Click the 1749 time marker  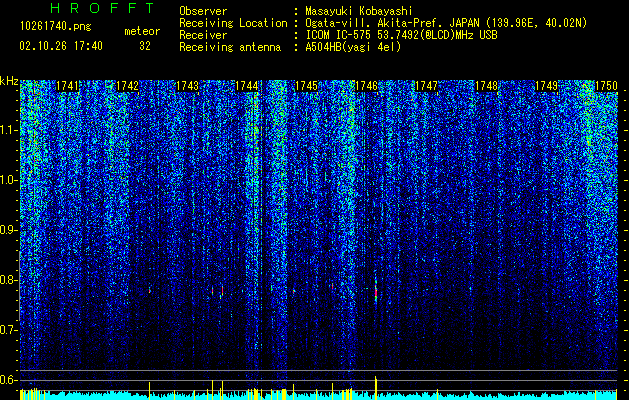click(546, 86)
